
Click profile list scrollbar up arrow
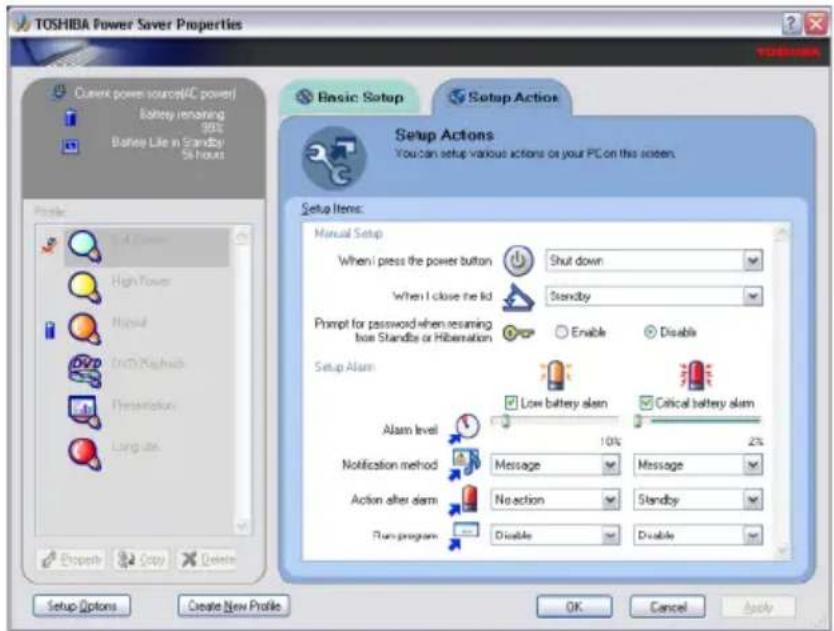coord(242,236)
